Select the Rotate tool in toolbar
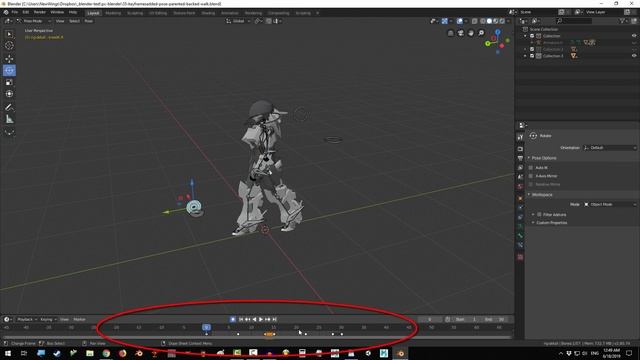 [9, 71]
